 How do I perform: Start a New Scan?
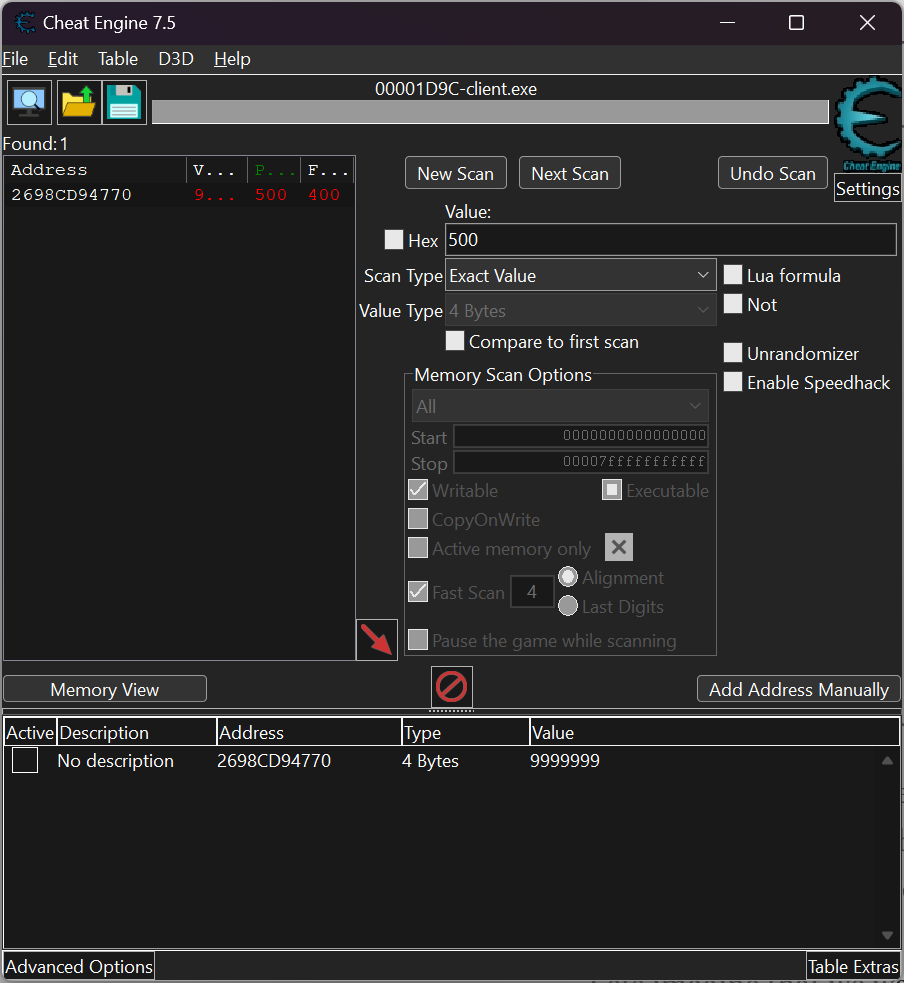456,173
